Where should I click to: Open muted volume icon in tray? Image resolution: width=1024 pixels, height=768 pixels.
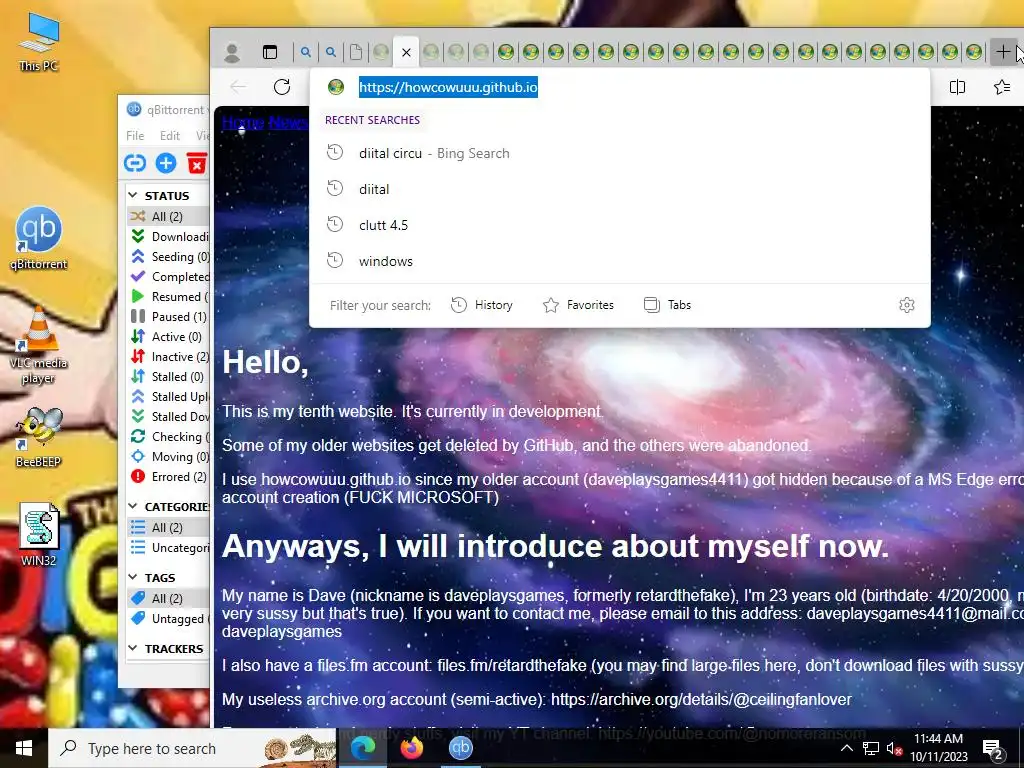click(x=894, y=748)
